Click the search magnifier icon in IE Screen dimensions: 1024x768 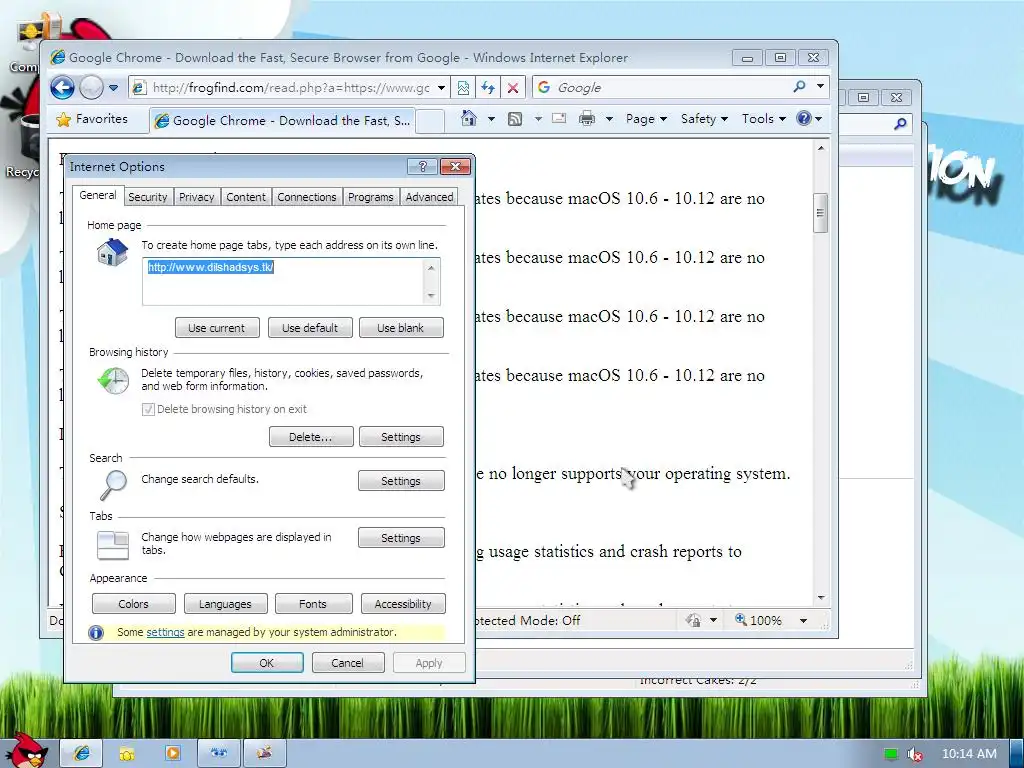coord(799,86)
